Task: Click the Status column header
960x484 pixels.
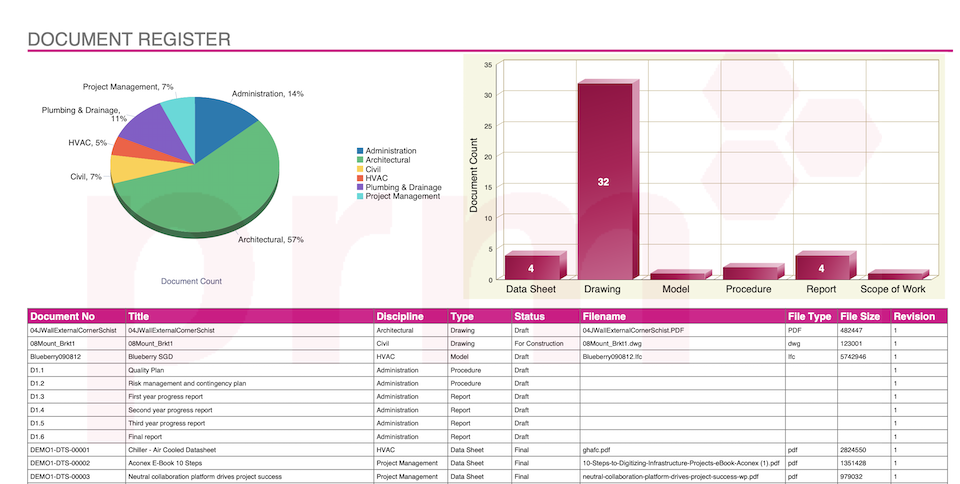Action: click(x=529, y=317)
